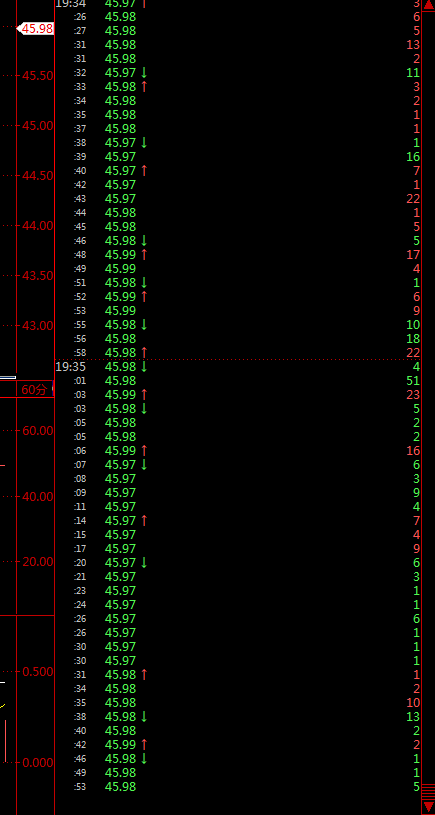Select the 19:35:09 tick row at 45.97
Image resolution: width=435 pixels, height=815 pixels.
238,493
